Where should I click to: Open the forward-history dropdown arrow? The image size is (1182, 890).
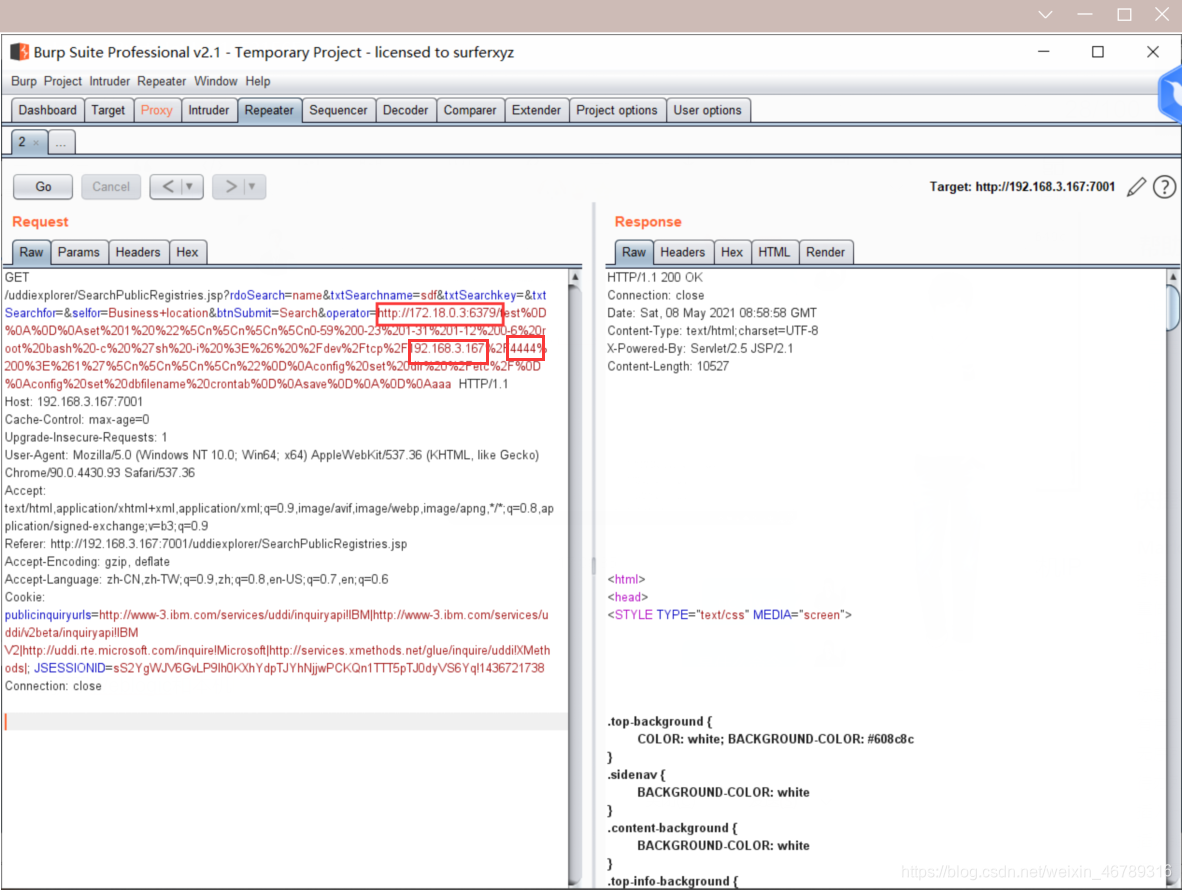(x=253, y=186)
